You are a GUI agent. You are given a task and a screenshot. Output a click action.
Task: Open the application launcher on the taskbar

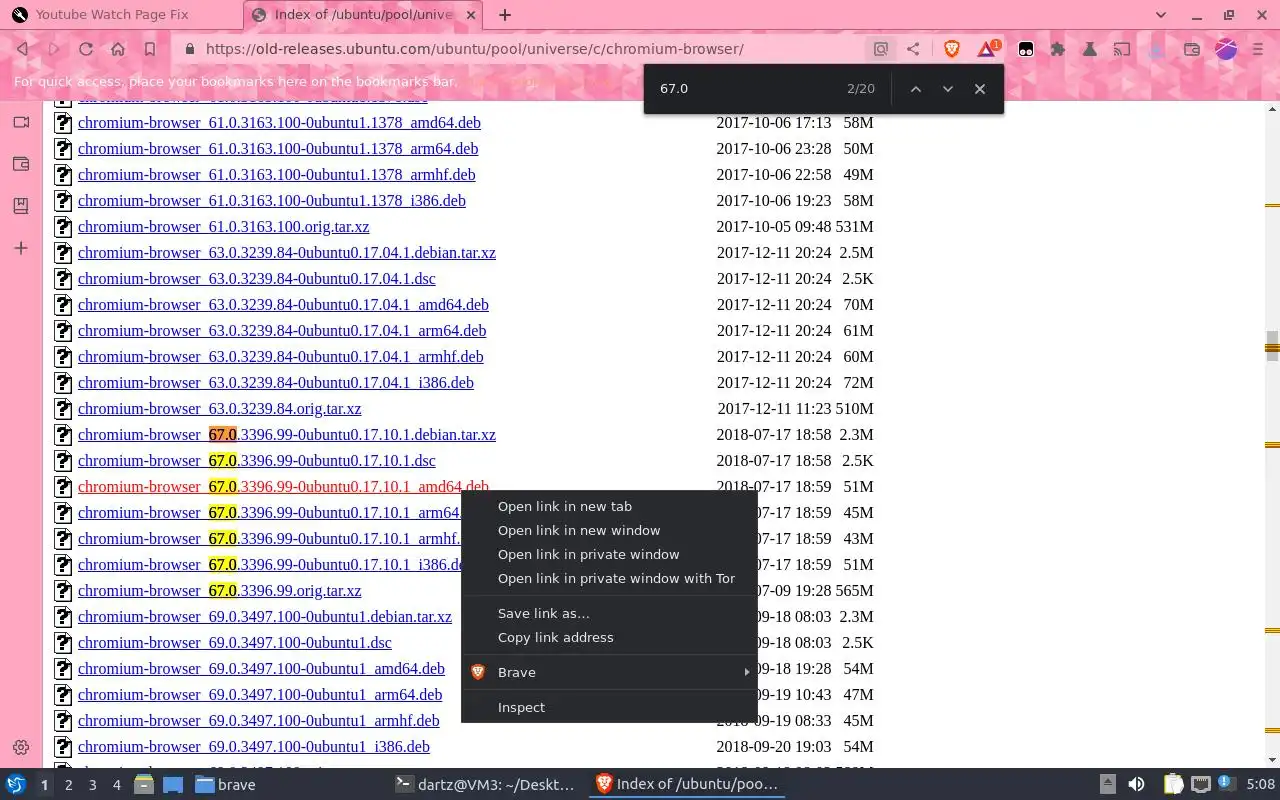[x=15, y=785]
